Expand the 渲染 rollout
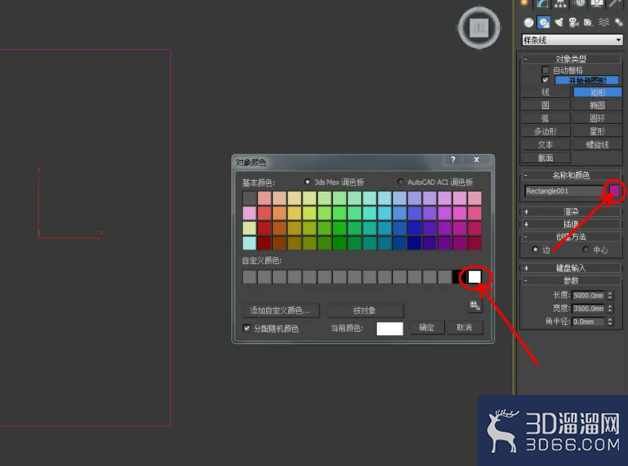 tap(571, 211)
